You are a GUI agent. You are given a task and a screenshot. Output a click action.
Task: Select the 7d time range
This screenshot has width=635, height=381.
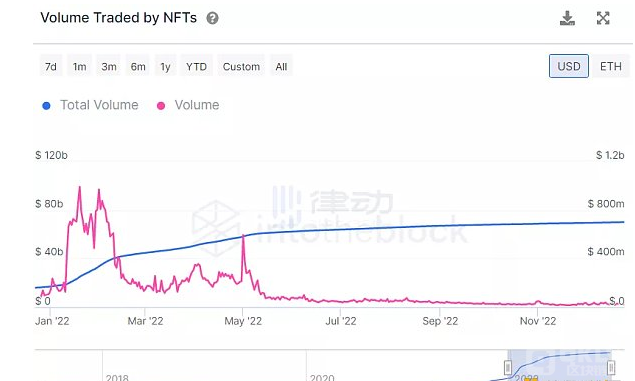tap(51, 66)
